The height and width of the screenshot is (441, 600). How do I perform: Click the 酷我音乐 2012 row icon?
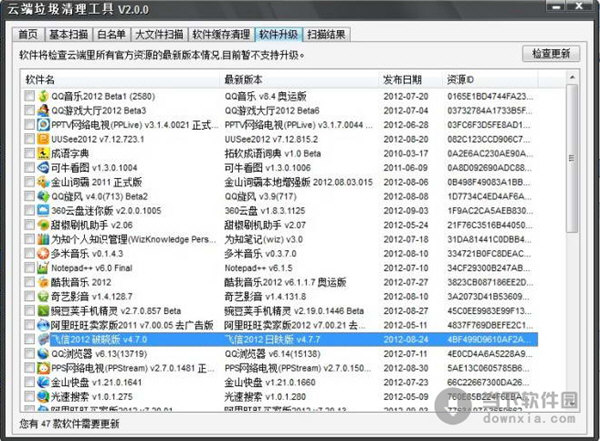click(43, 282)
